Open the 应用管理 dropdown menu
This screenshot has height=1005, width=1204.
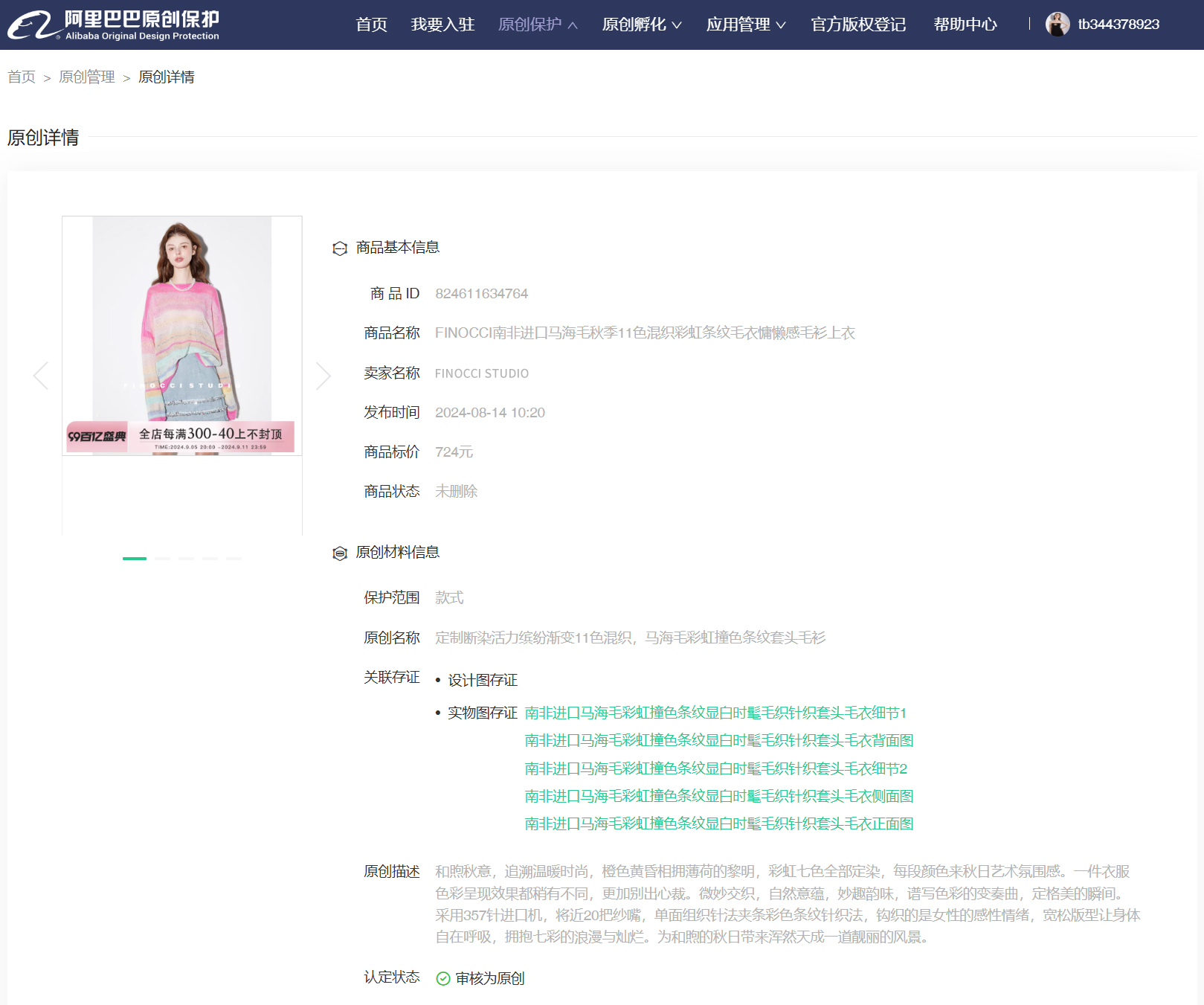pos(746,25)
